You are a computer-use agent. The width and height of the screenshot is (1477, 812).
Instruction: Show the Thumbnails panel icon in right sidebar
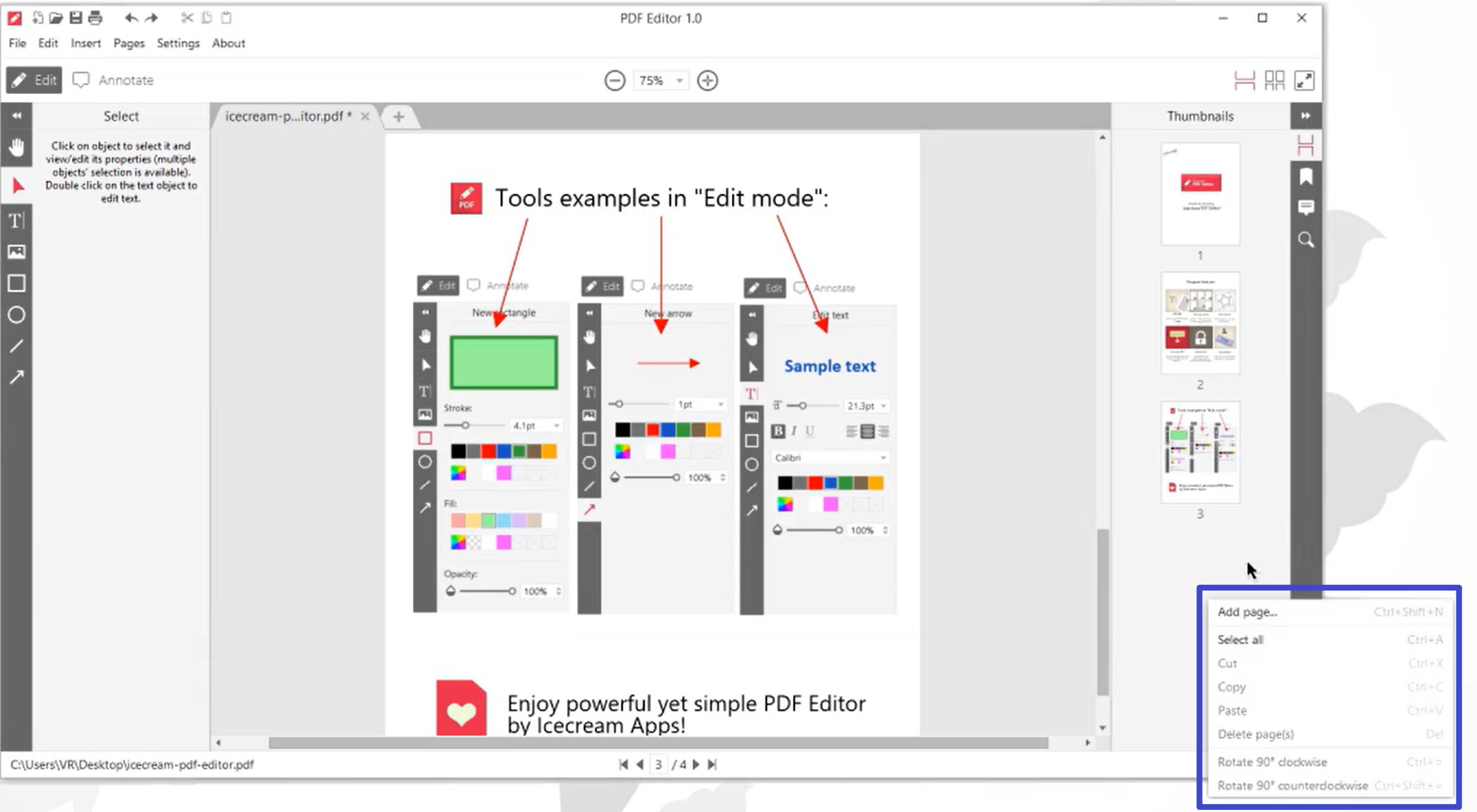point(1306,146)
